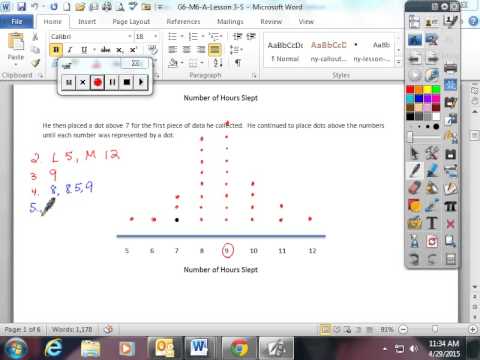The height and width of the screenshot is (360, 480).
Task: Toggle Bold formatting
Action: pyautogui.click(x=56, y=50)
